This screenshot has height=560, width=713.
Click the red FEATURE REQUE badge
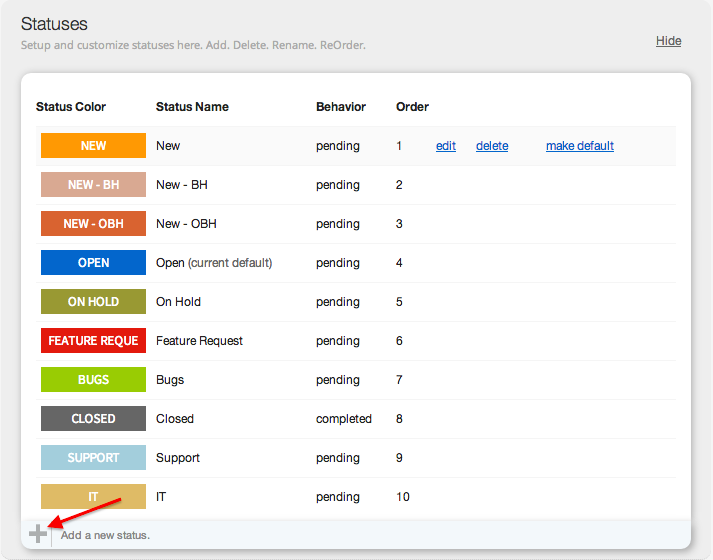click(x=93, y=340)
